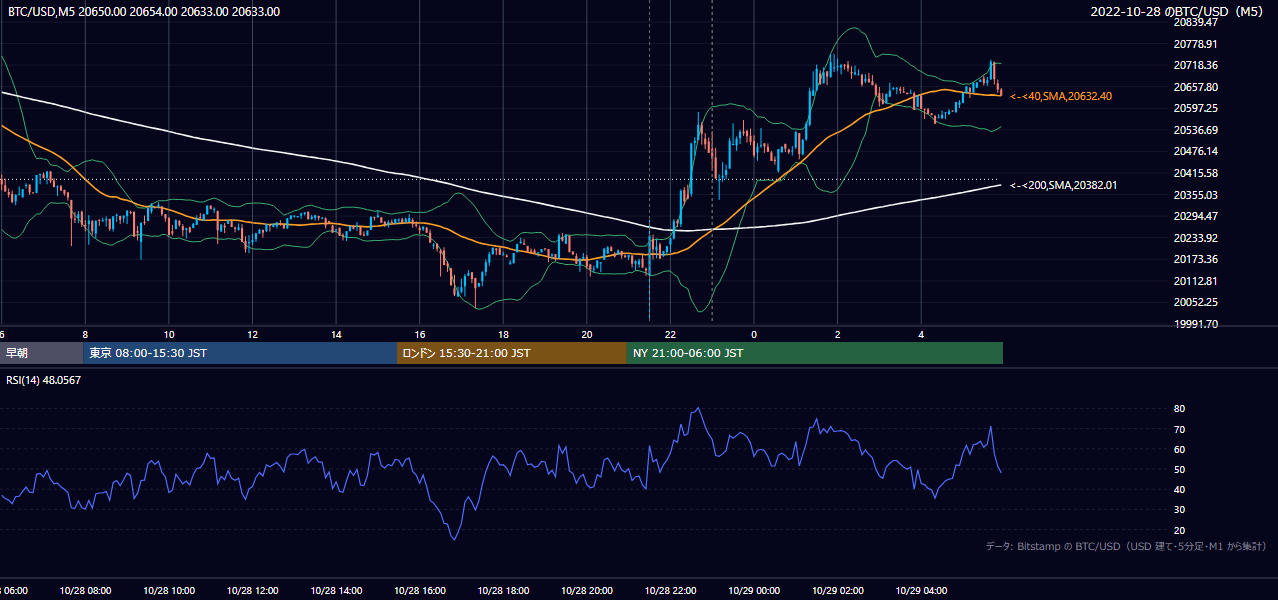Viewport: 1278px width, 600px height.
Task: Click the 10/28 18:00 date label
Action: click(504, 591)
